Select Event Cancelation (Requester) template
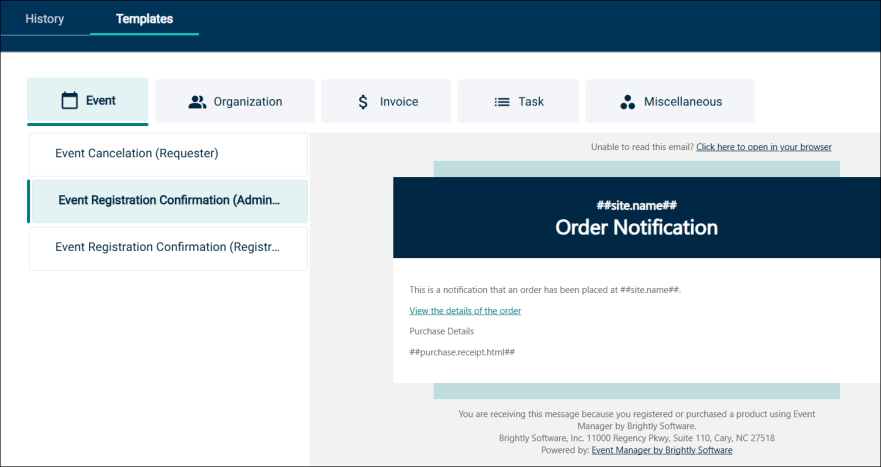This screenshot has height=467, width=881. 169,153
